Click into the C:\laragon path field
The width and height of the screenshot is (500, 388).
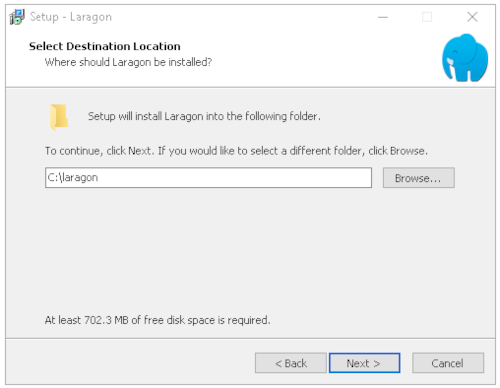click(208, 178)
